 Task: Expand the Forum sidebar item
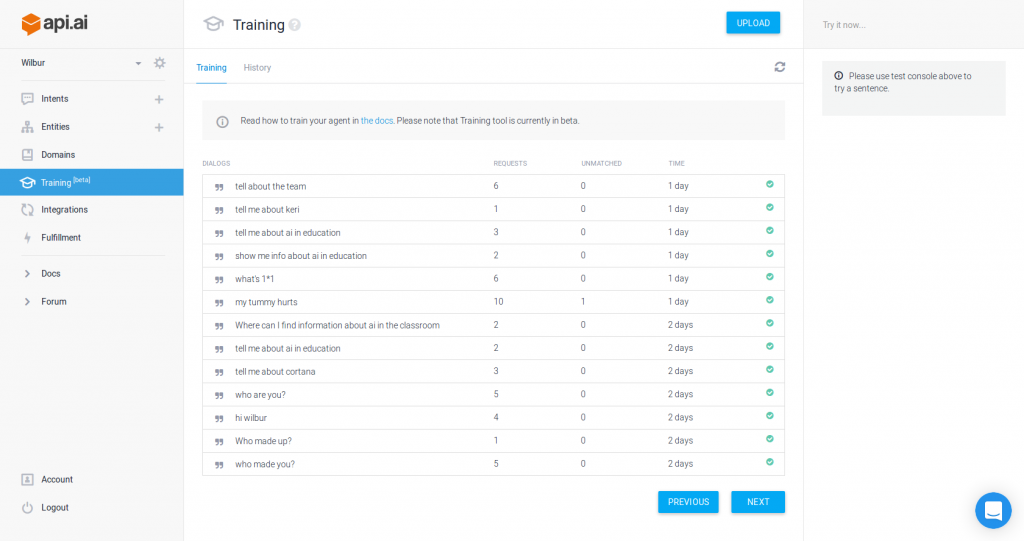27,301
